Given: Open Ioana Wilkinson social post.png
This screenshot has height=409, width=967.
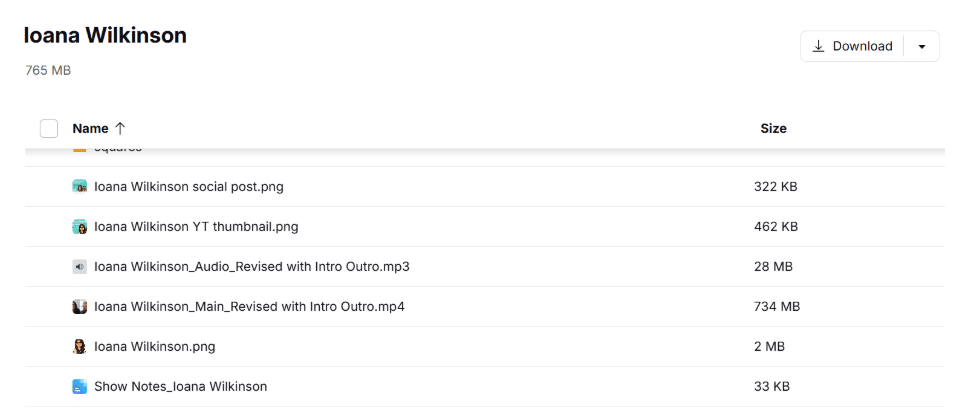Looking at the screenshot, I should tap(189, 186).
